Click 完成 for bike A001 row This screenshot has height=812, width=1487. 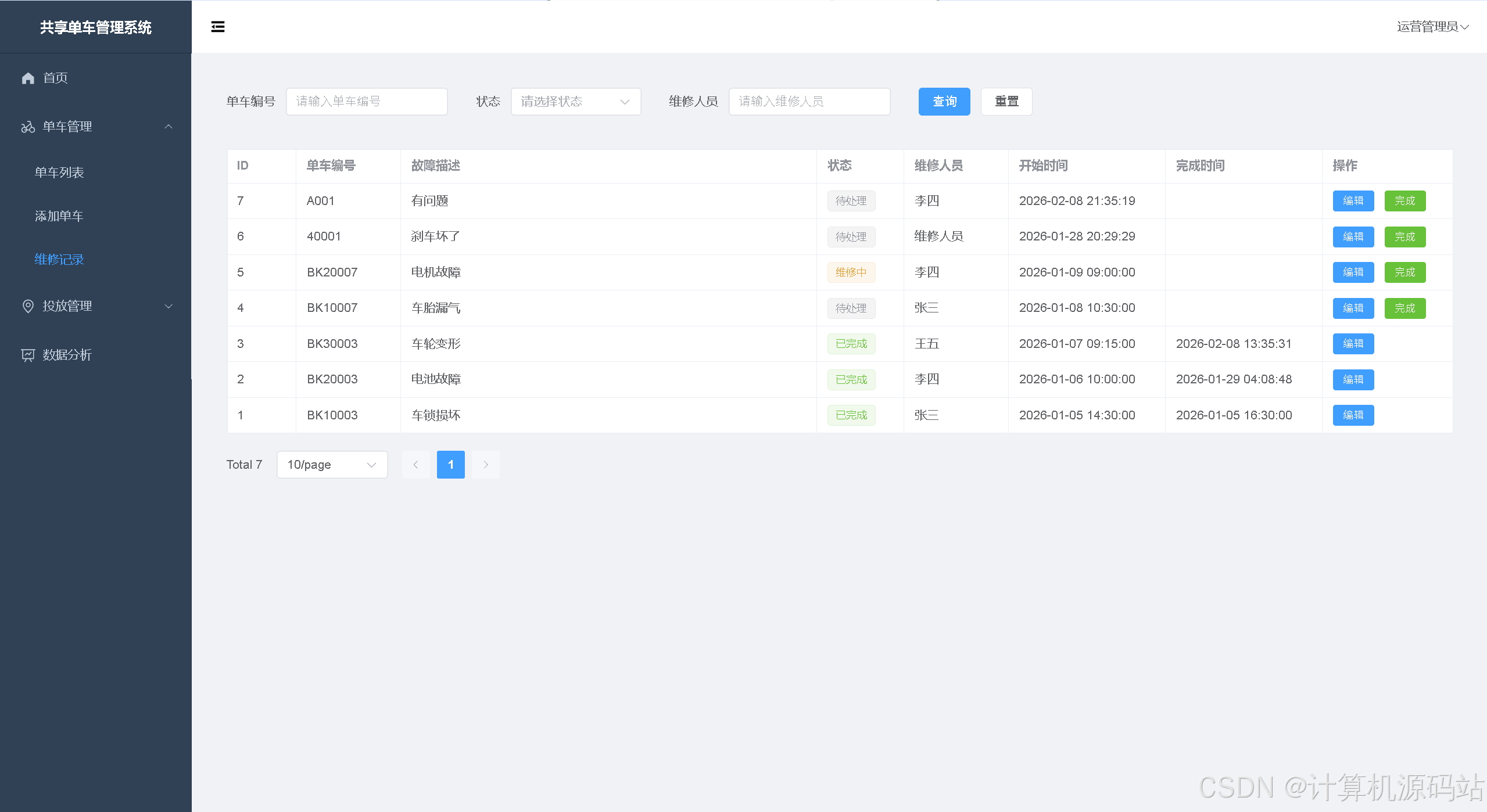click(1404, 201)
